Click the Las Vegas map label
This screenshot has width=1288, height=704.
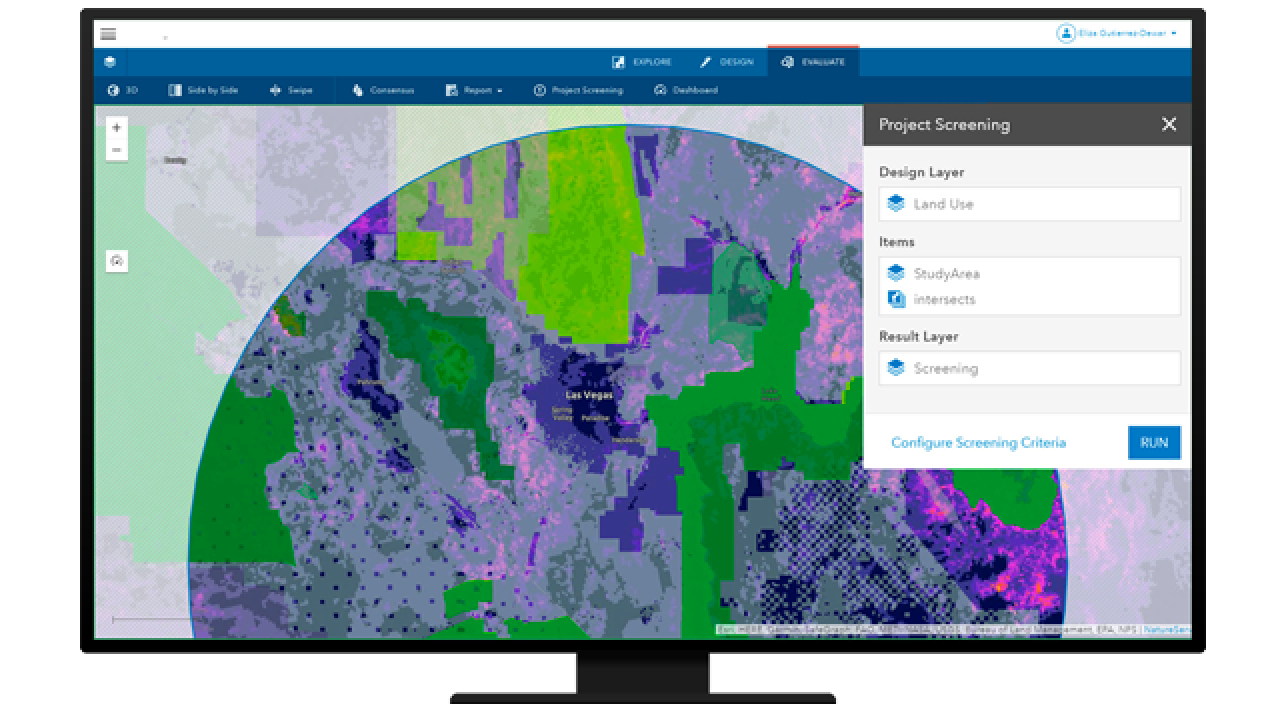[588, 394]
